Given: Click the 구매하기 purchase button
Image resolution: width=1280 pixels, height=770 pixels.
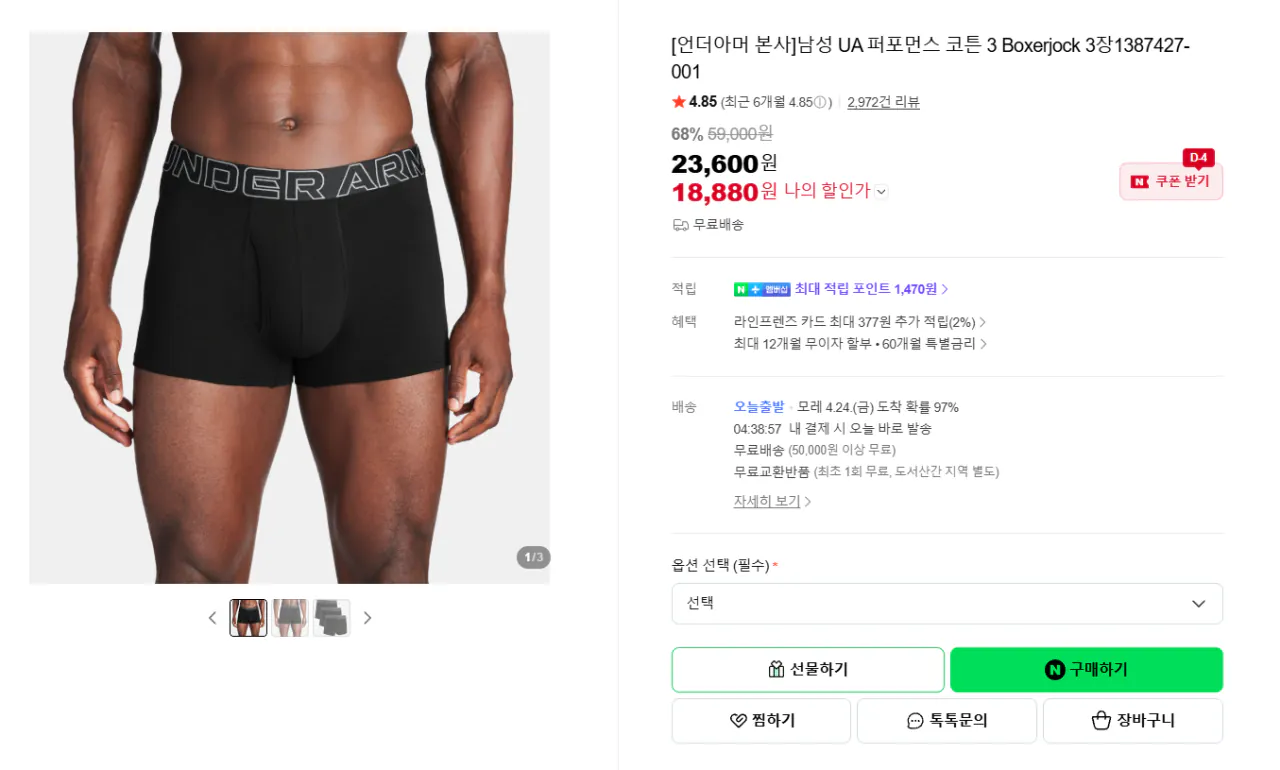Looking at the screenshot, I should coord(1087,669).
